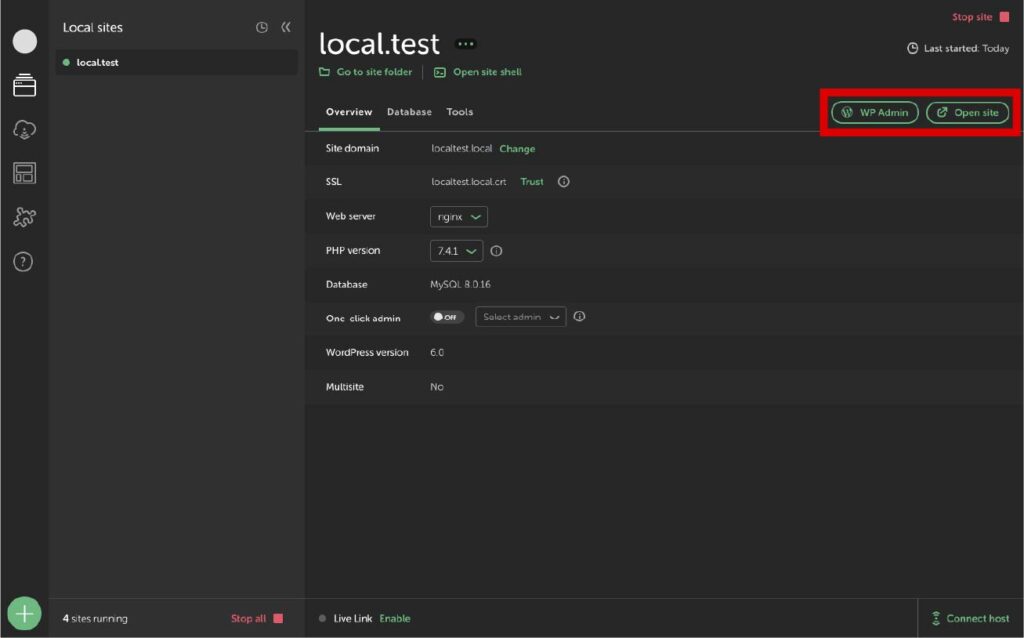Viewport: 1024px width, 638px height.
Task: Show PHP version info icon
Action: click(496, 251)
